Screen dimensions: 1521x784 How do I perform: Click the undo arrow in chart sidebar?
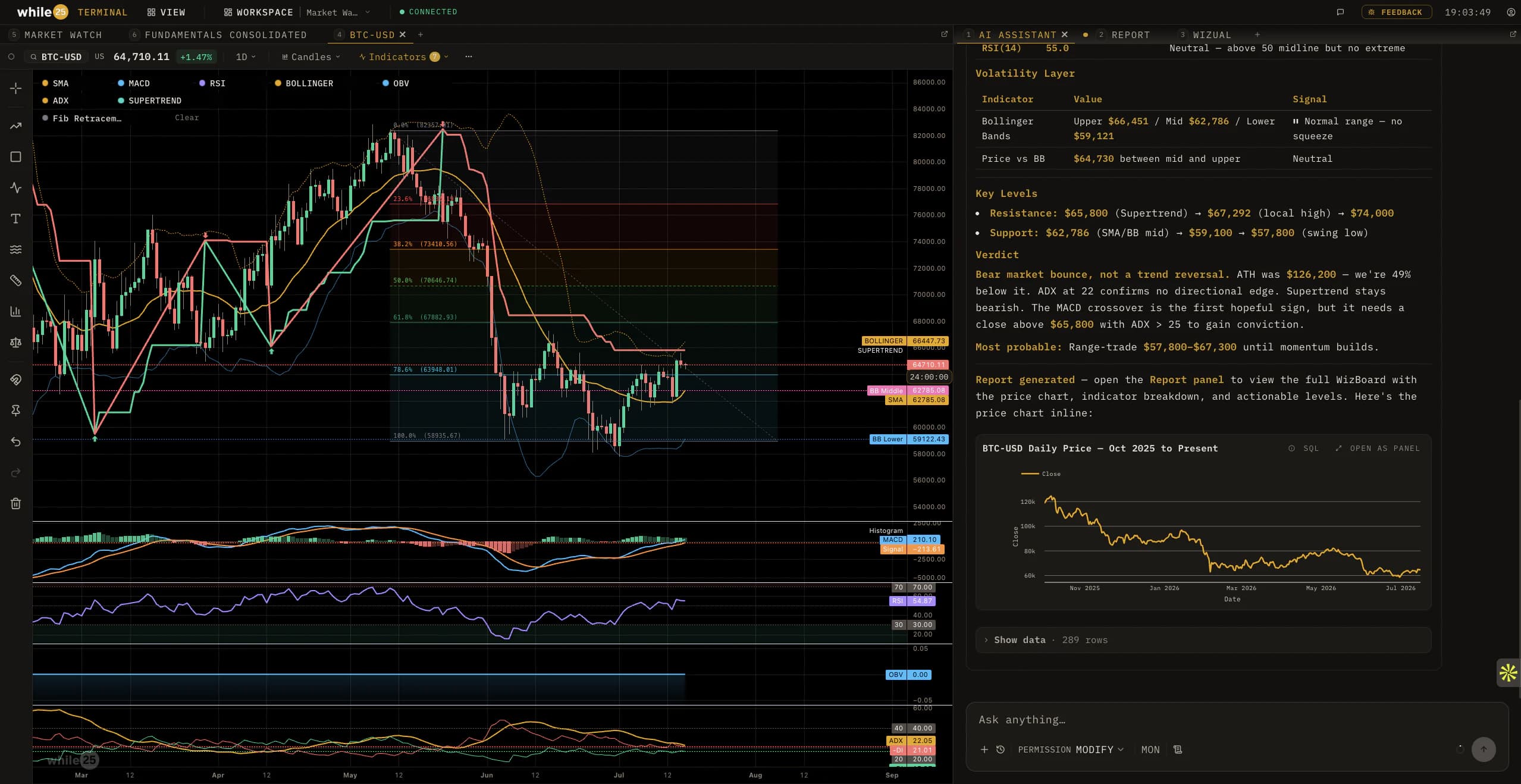[x=16, y=441]
